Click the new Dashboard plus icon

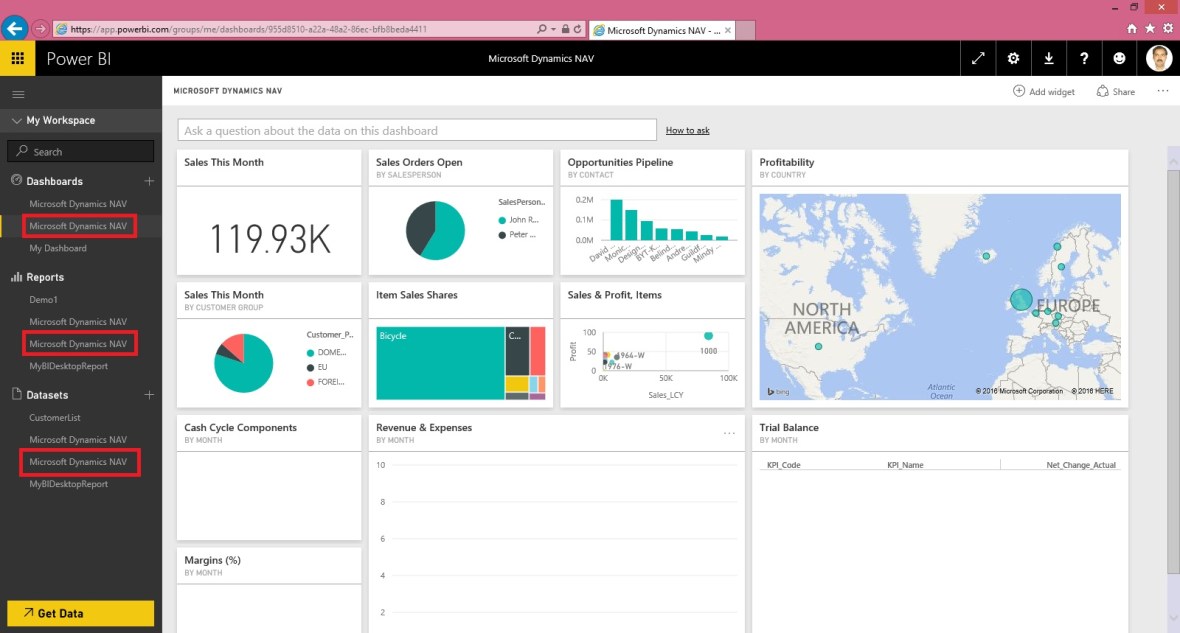(x=149, y=181)
